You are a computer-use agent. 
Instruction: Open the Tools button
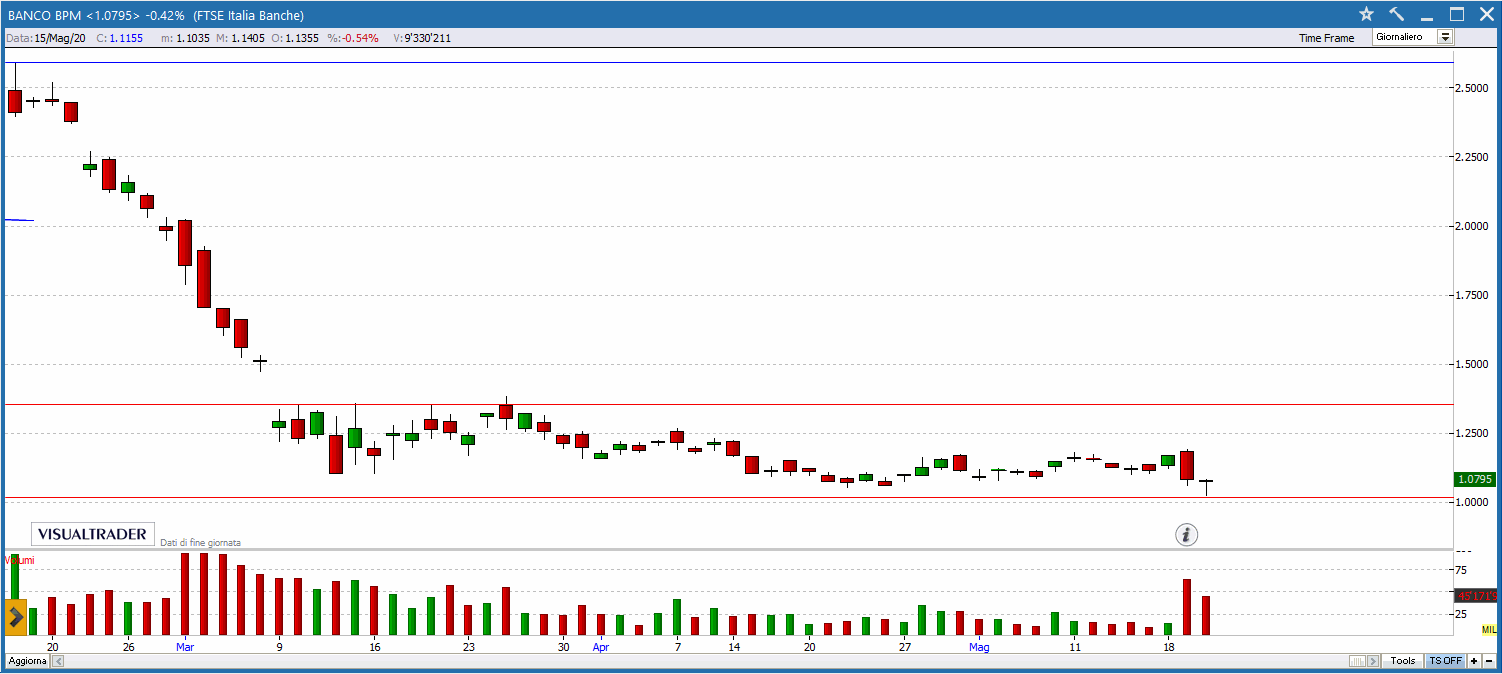(1403, 661)
